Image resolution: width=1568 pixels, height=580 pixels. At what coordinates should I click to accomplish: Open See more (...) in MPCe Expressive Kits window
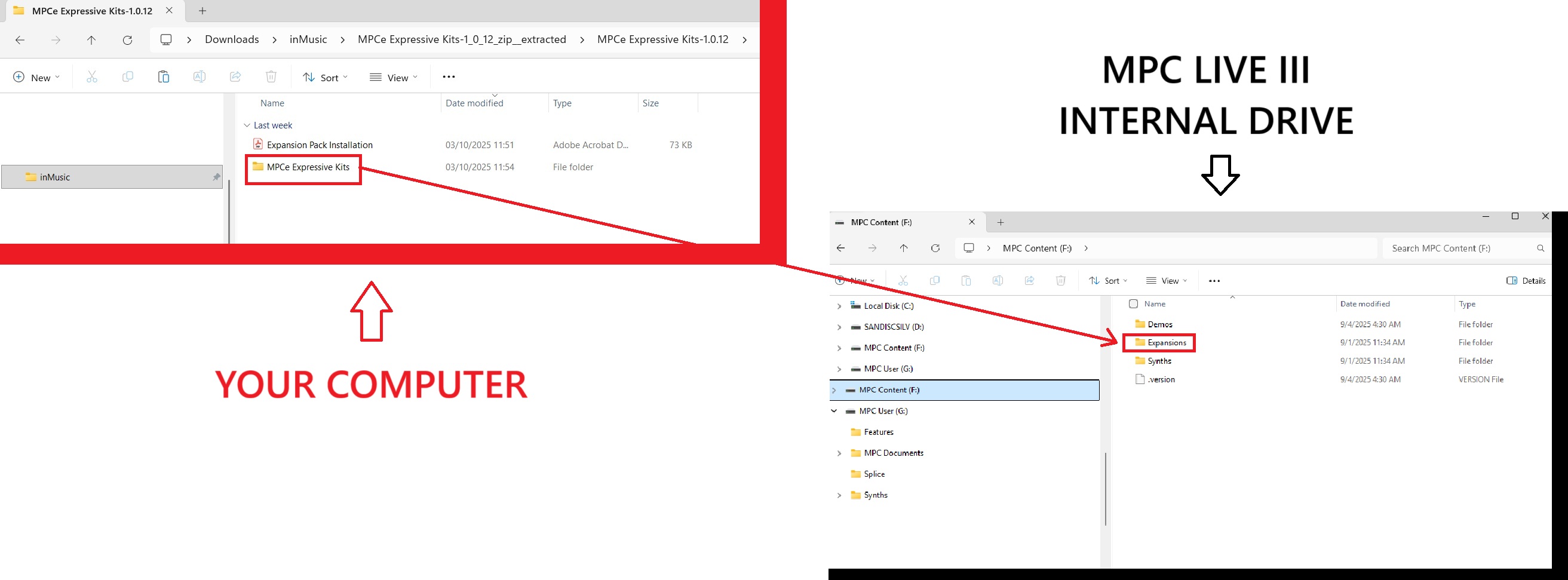click(x=449, y=76)
